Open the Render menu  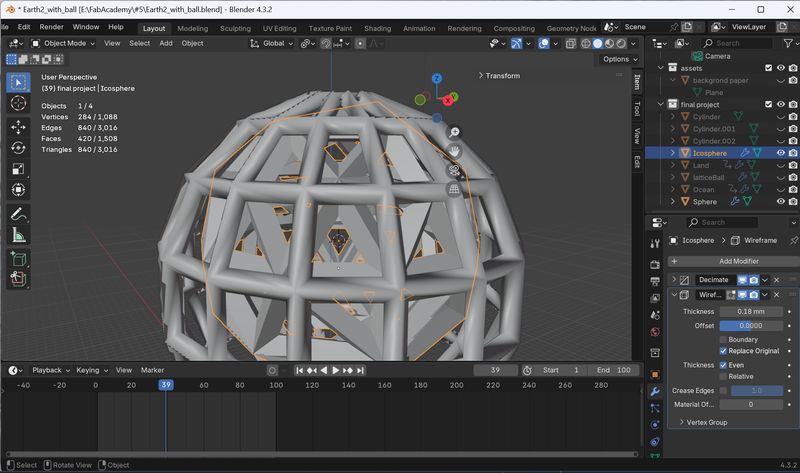pyautogui.click(x=52, y=27)
